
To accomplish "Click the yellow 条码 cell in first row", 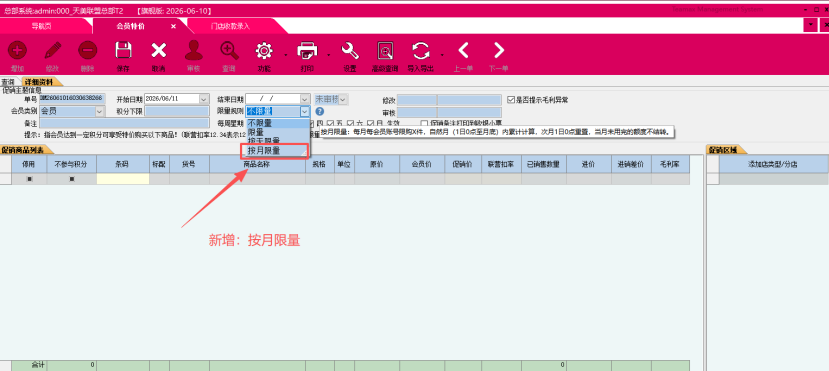I will click(x=123, y=179).
